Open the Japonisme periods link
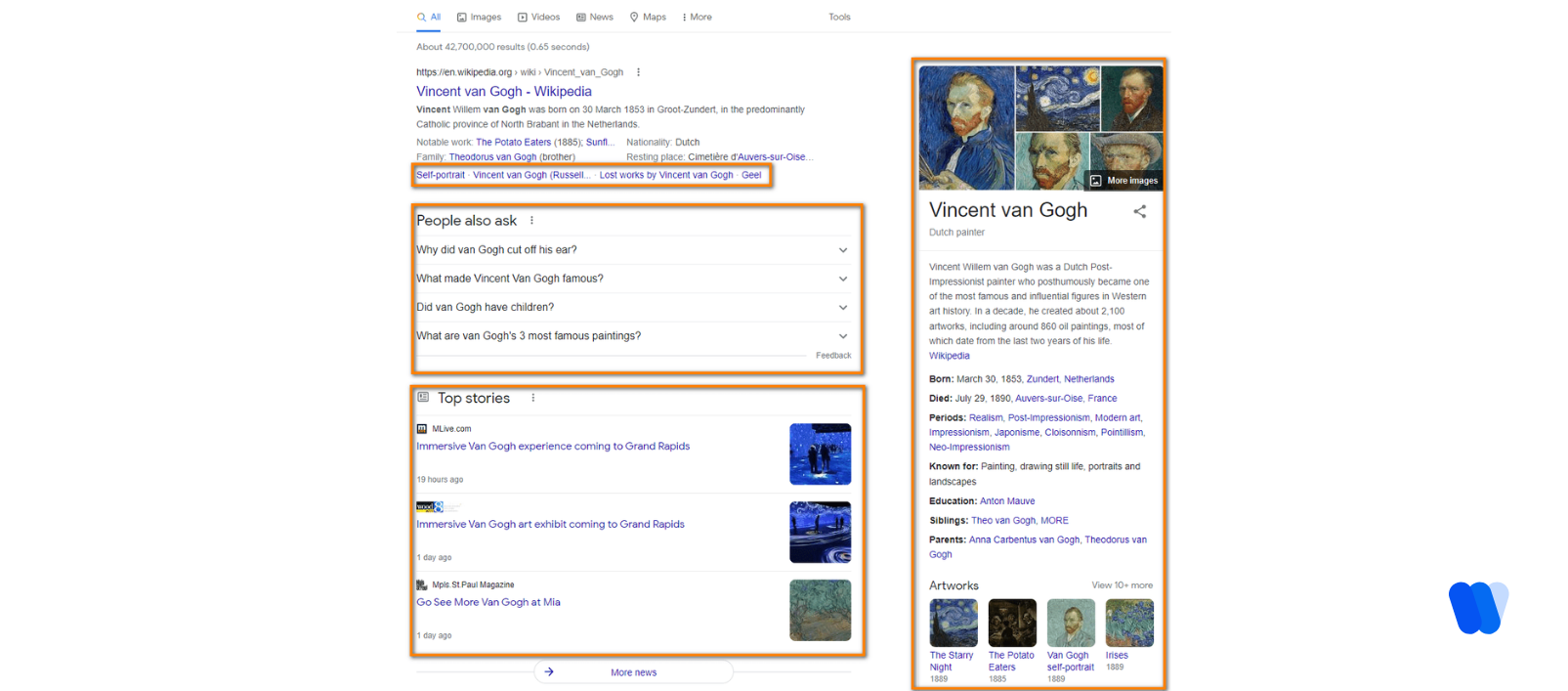1568x691 pixels. coord(1017,433)
